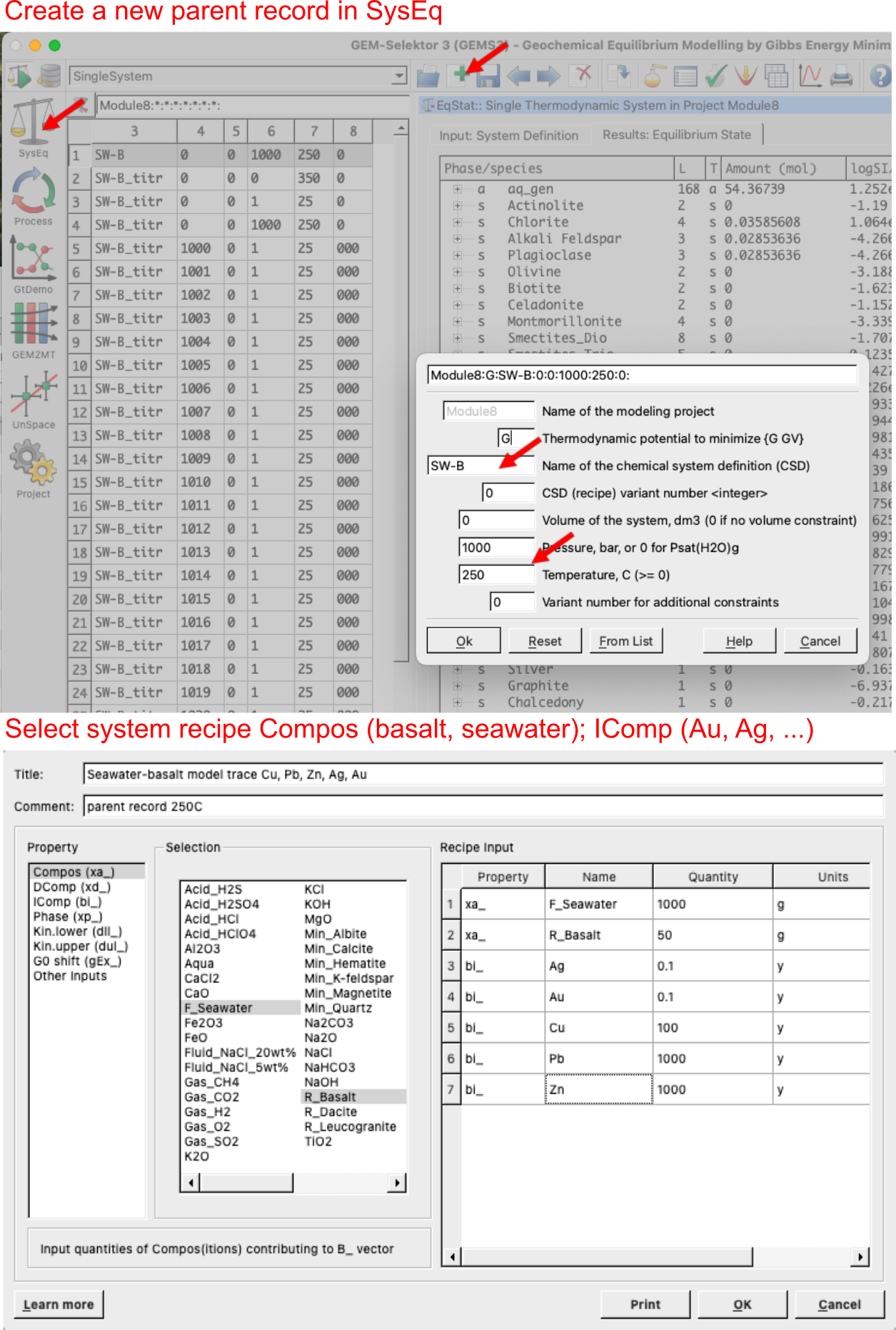Viewport: 896px width, 1330px height.
Task: Click the Comment field parent record 250C
Action: pos(483,806)
